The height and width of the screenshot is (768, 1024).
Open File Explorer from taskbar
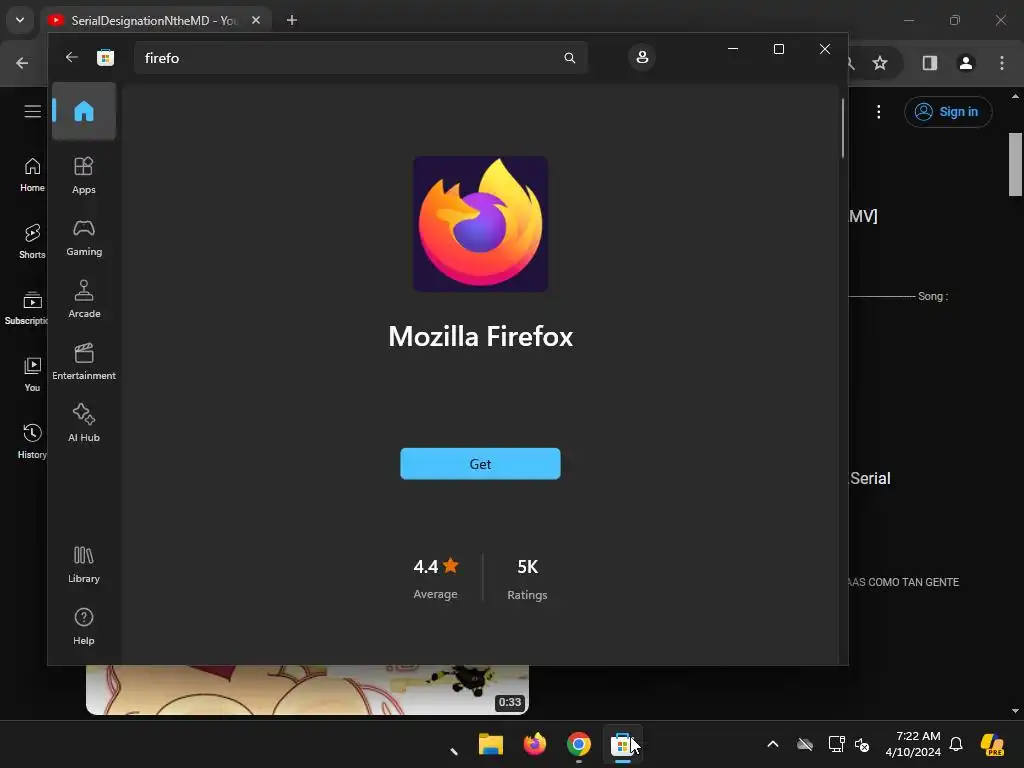coord(490,744)
